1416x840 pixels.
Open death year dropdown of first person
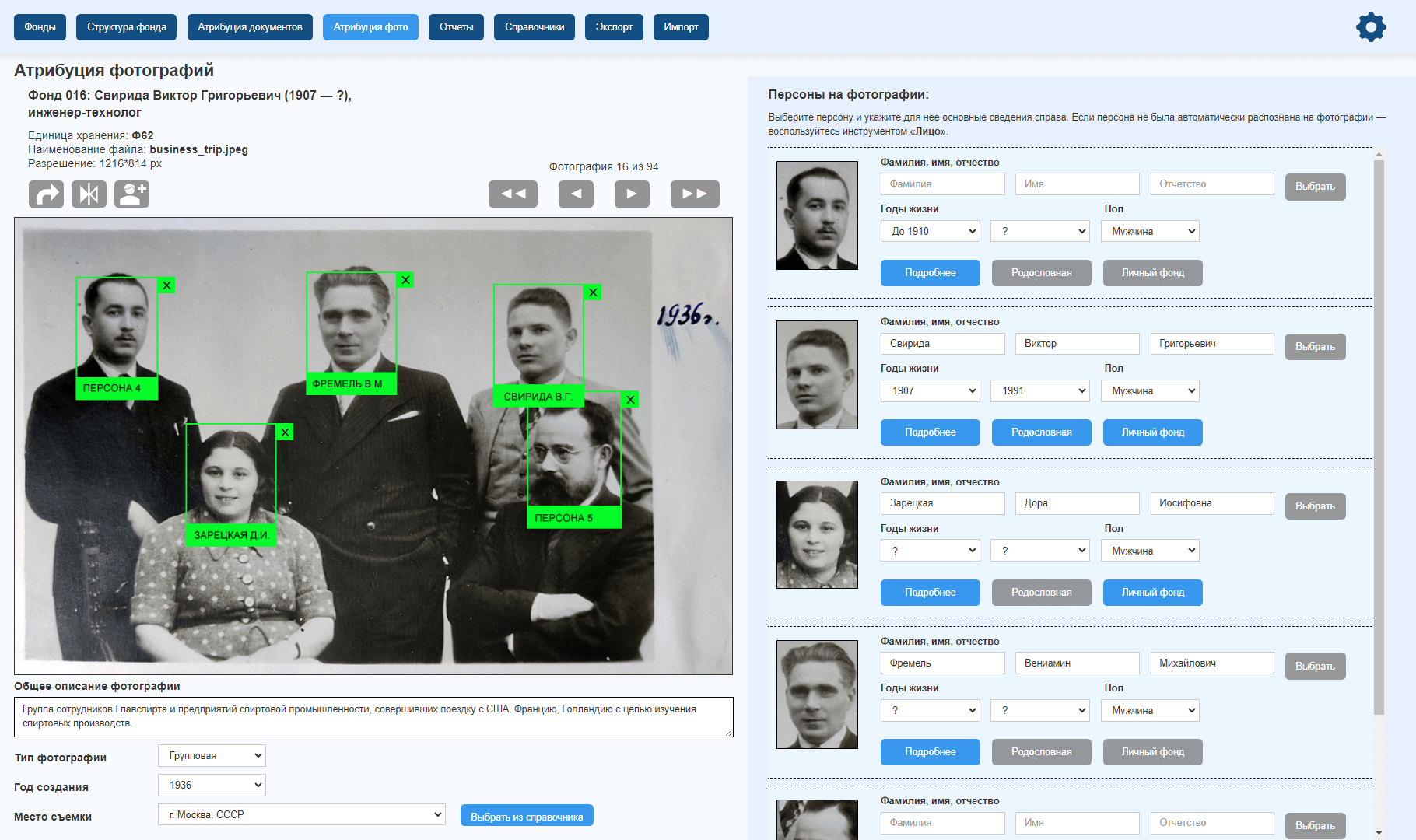(x=1040, y=231)
